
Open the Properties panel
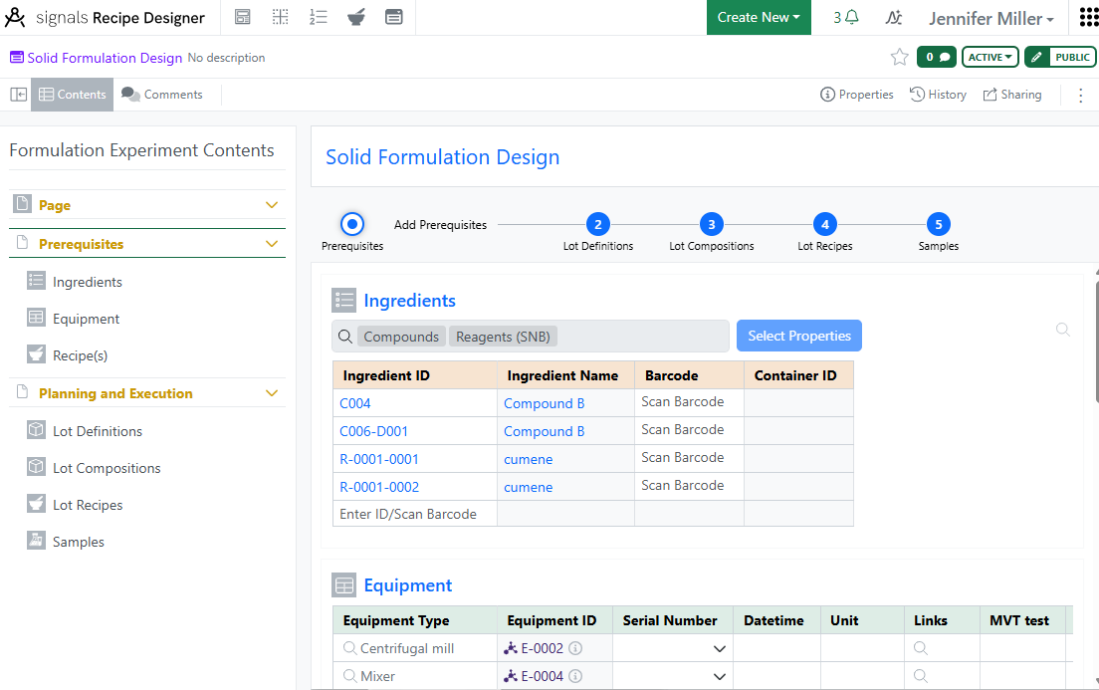coord(856,95)
